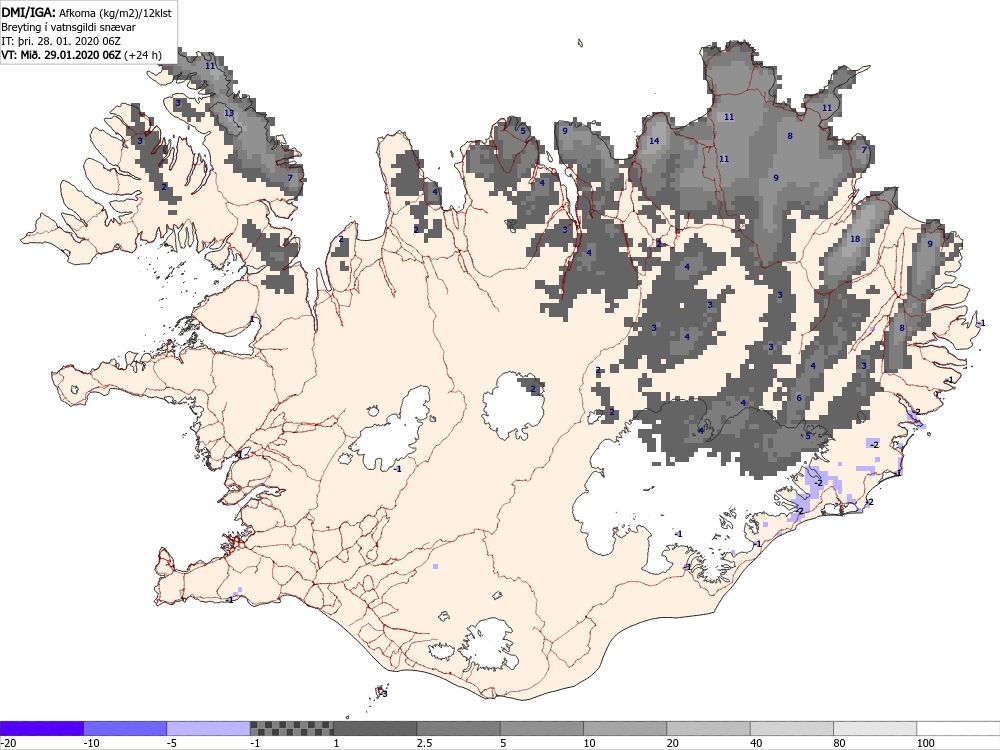Screen dimensions: 1000x750
Task: Click the '40' legend label
Action: (x=756, y=743)
